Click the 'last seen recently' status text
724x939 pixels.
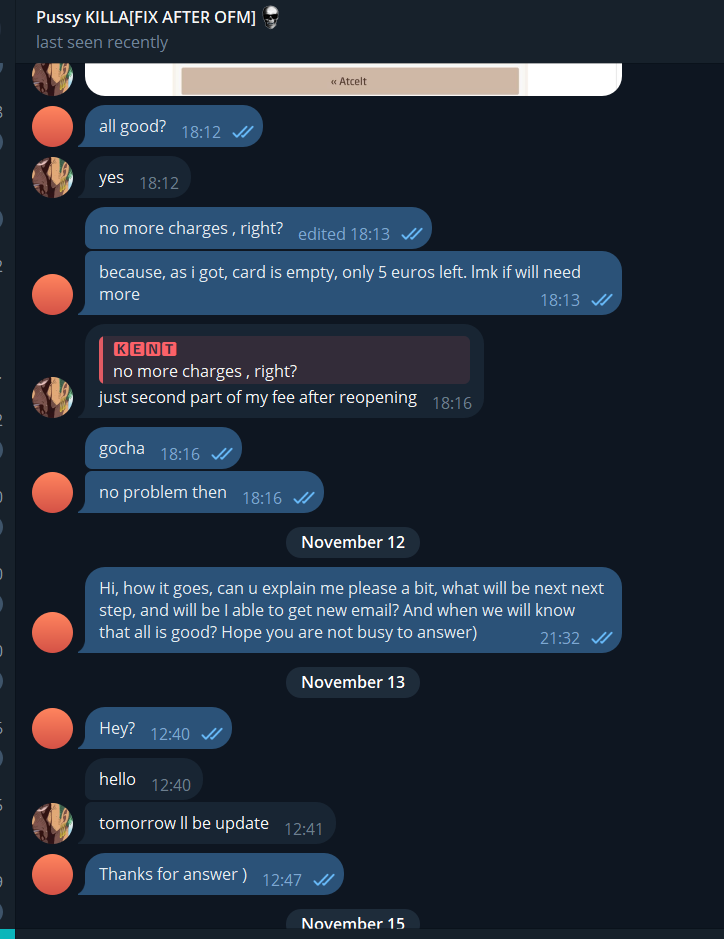click(x=102, y=43)
